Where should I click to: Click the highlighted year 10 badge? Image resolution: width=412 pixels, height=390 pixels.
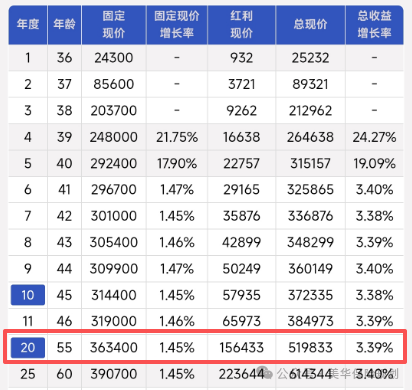[x=28, y=295]
